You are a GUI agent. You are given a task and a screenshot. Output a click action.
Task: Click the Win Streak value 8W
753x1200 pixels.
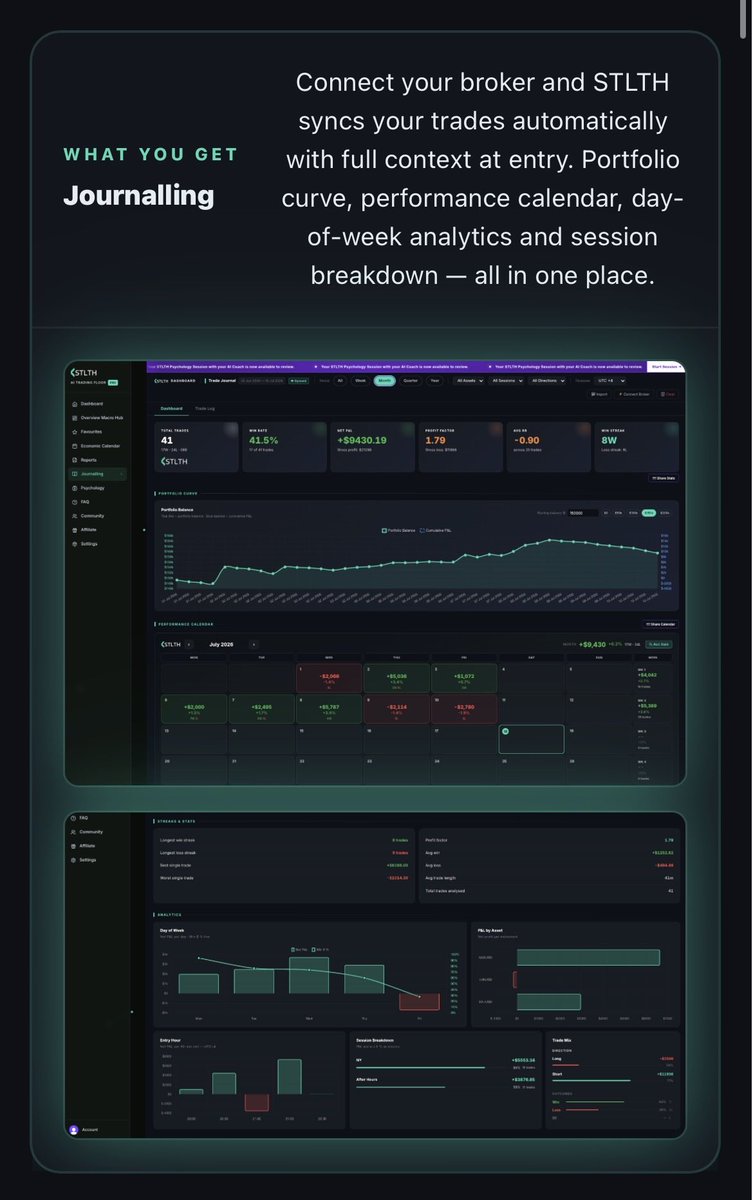[609, 440]
